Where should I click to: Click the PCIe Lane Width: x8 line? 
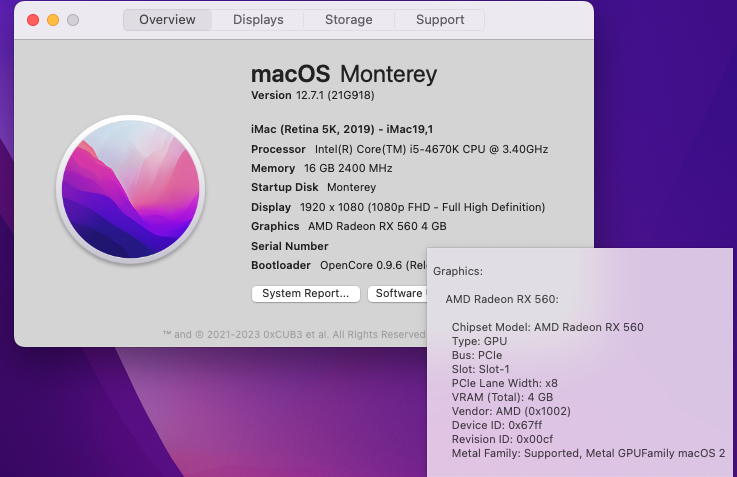tap(505, 383)
